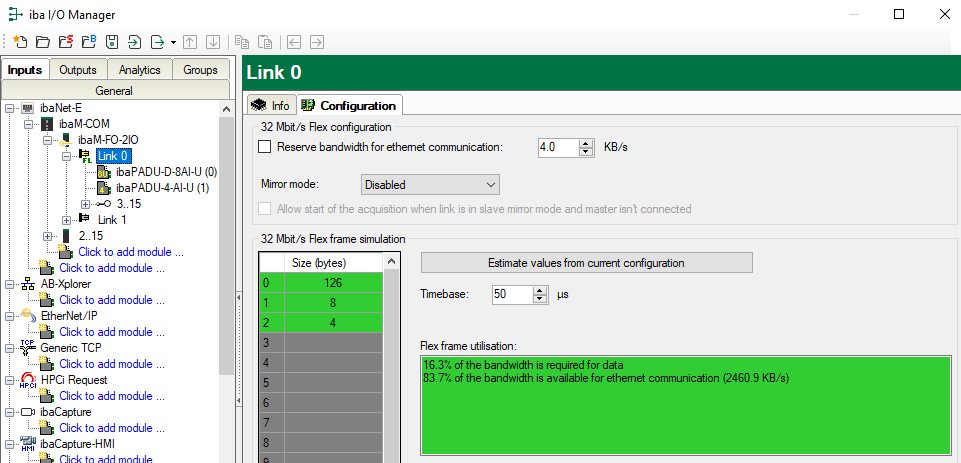
Task: Collapse the ibaCapture tree node
Action: click(9, 411)
